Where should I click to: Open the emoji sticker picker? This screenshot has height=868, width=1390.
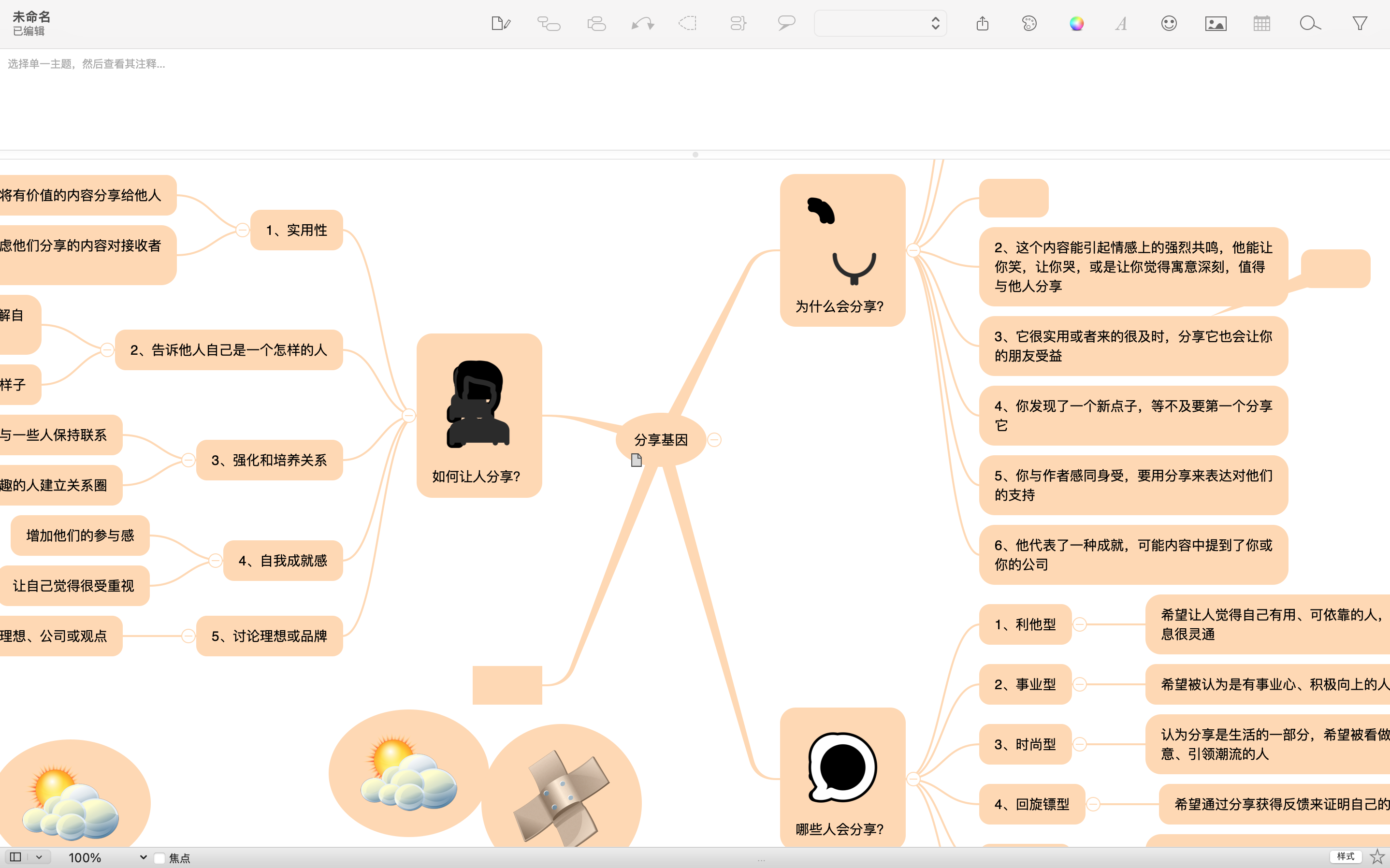click(1169, 24)
